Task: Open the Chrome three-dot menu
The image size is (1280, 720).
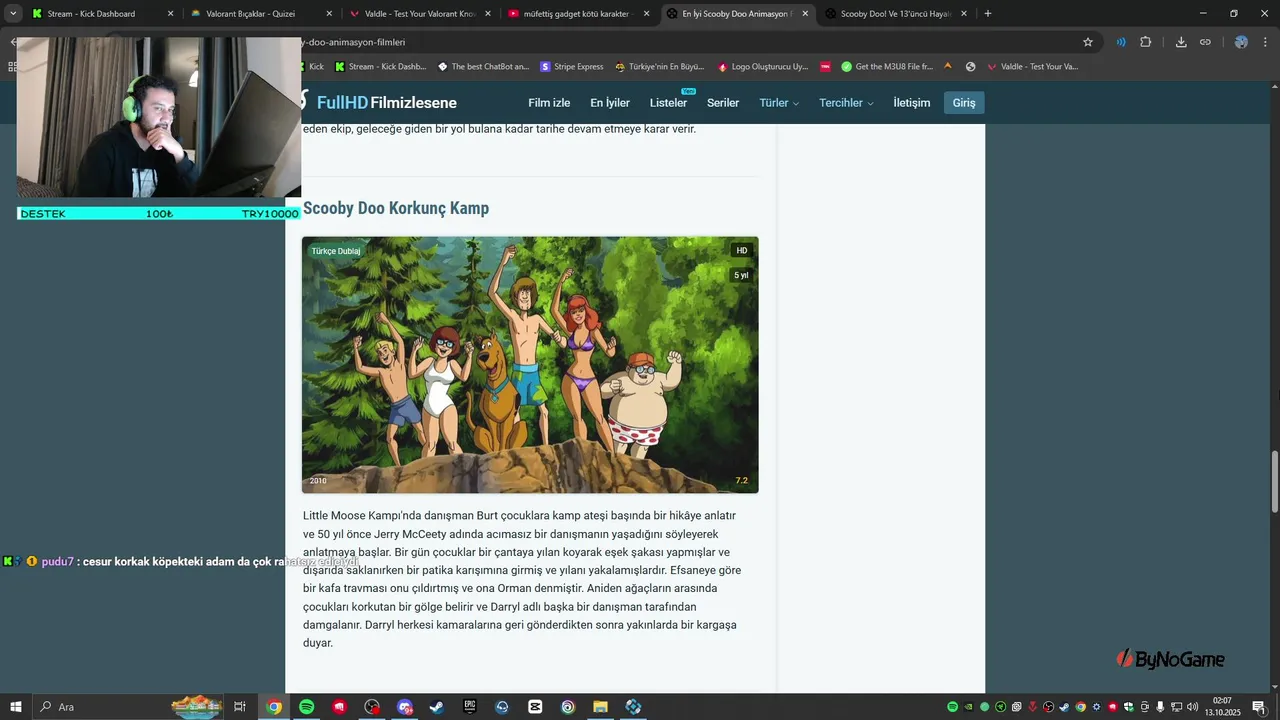Action: 1266,42
